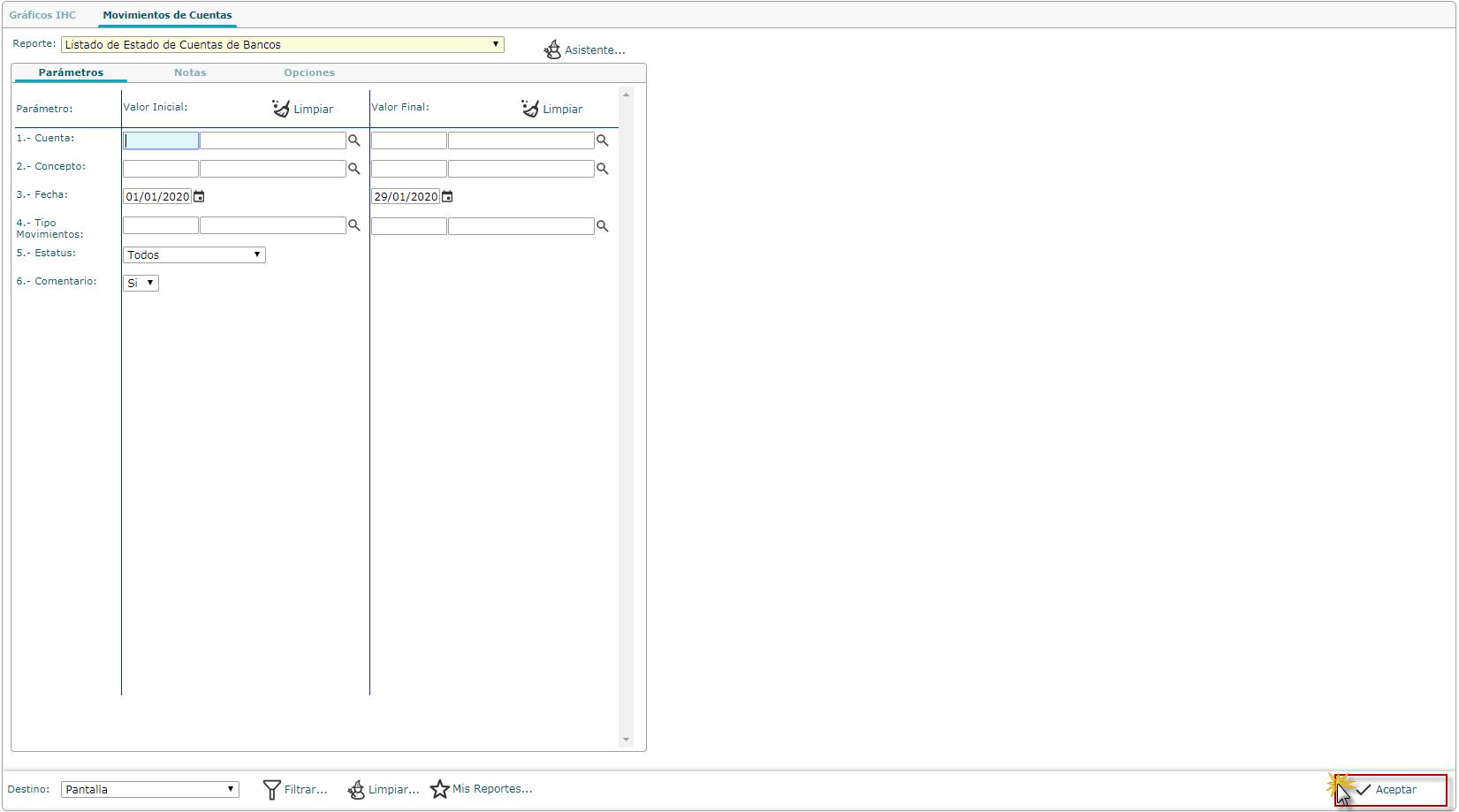The width and height of the screenshot is (1459, 812).
Task: Click the "3.- Fecha:" label
Action: pos(42,194)
